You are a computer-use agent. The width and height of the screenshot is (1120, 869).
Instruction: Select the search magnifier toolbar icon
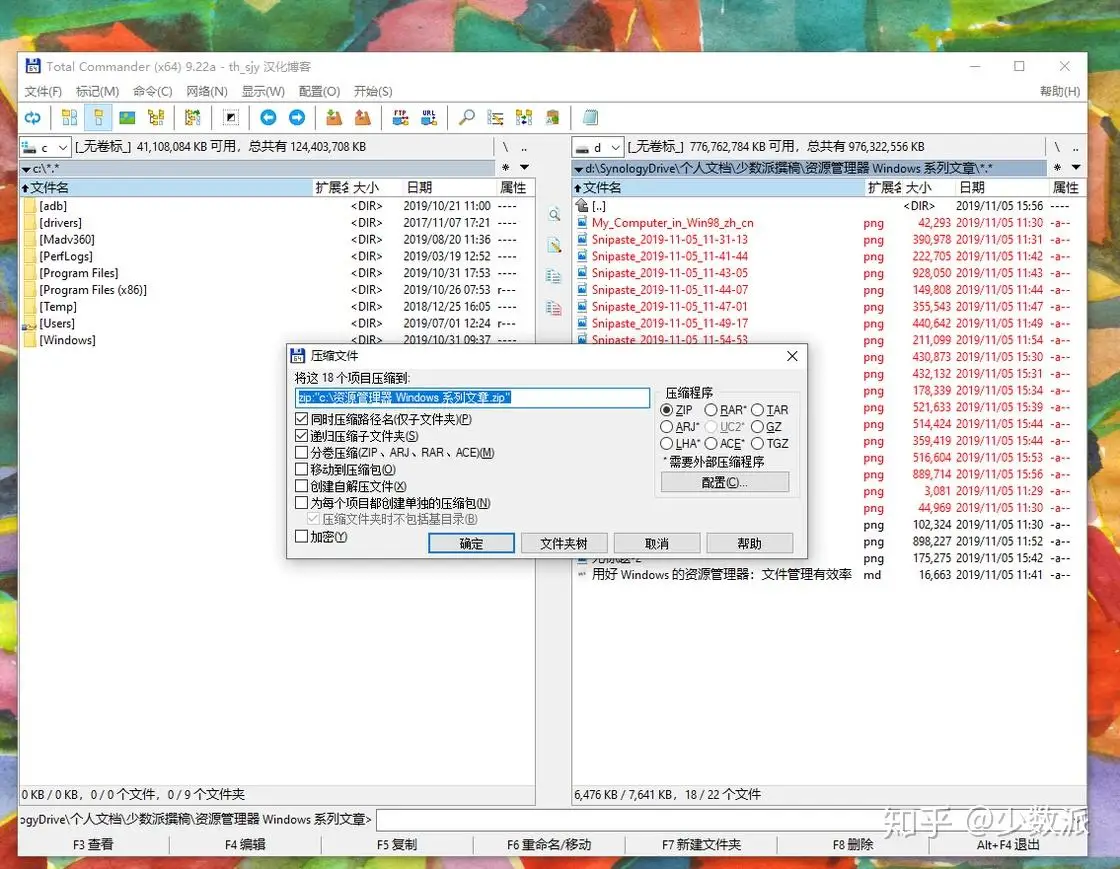(466, 117)
